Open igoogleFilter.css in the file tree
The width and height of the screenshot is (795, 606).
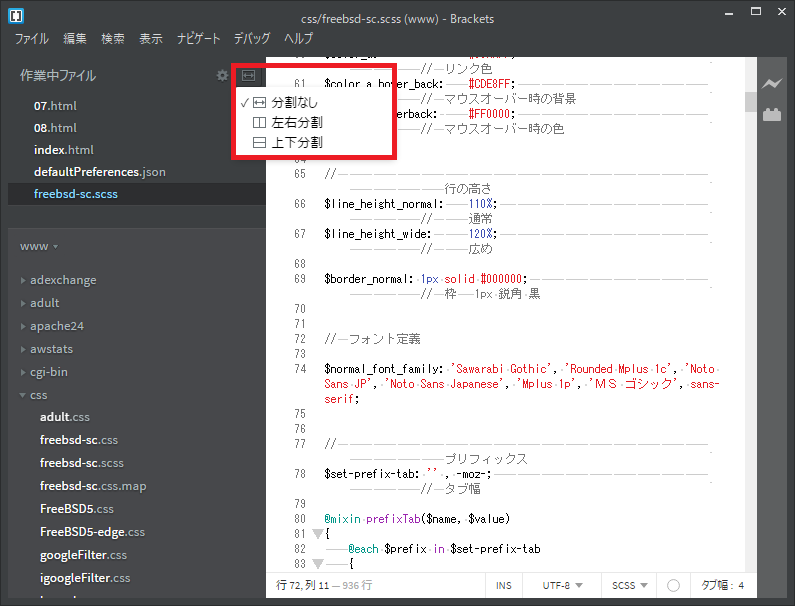pos(85,578)
